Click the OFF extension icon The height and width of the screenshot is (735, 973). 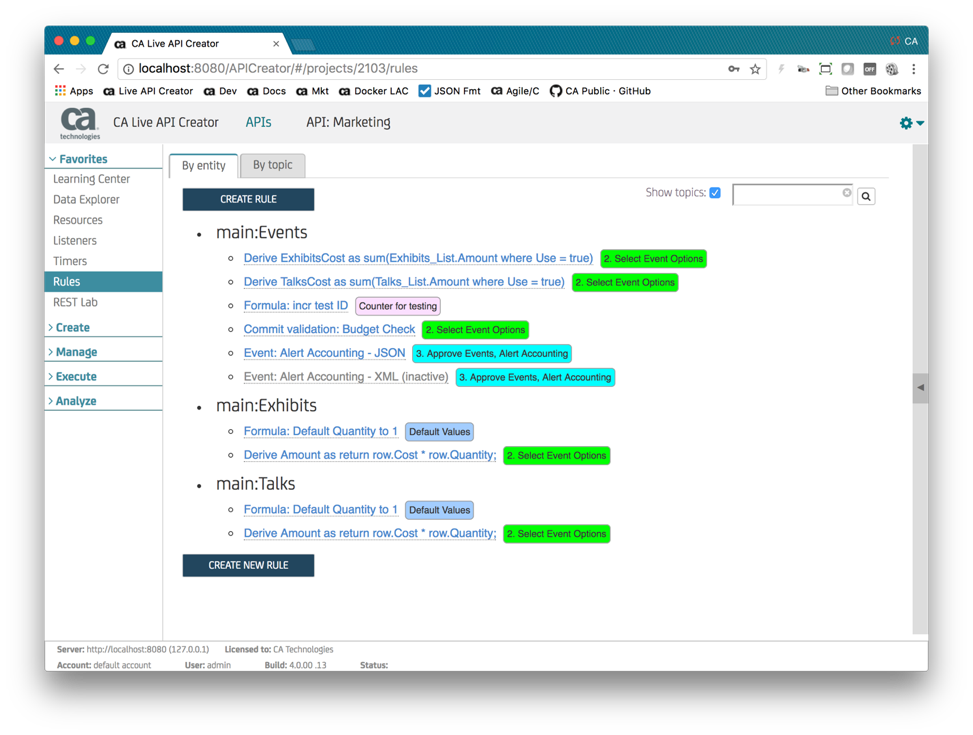(869, 69)
